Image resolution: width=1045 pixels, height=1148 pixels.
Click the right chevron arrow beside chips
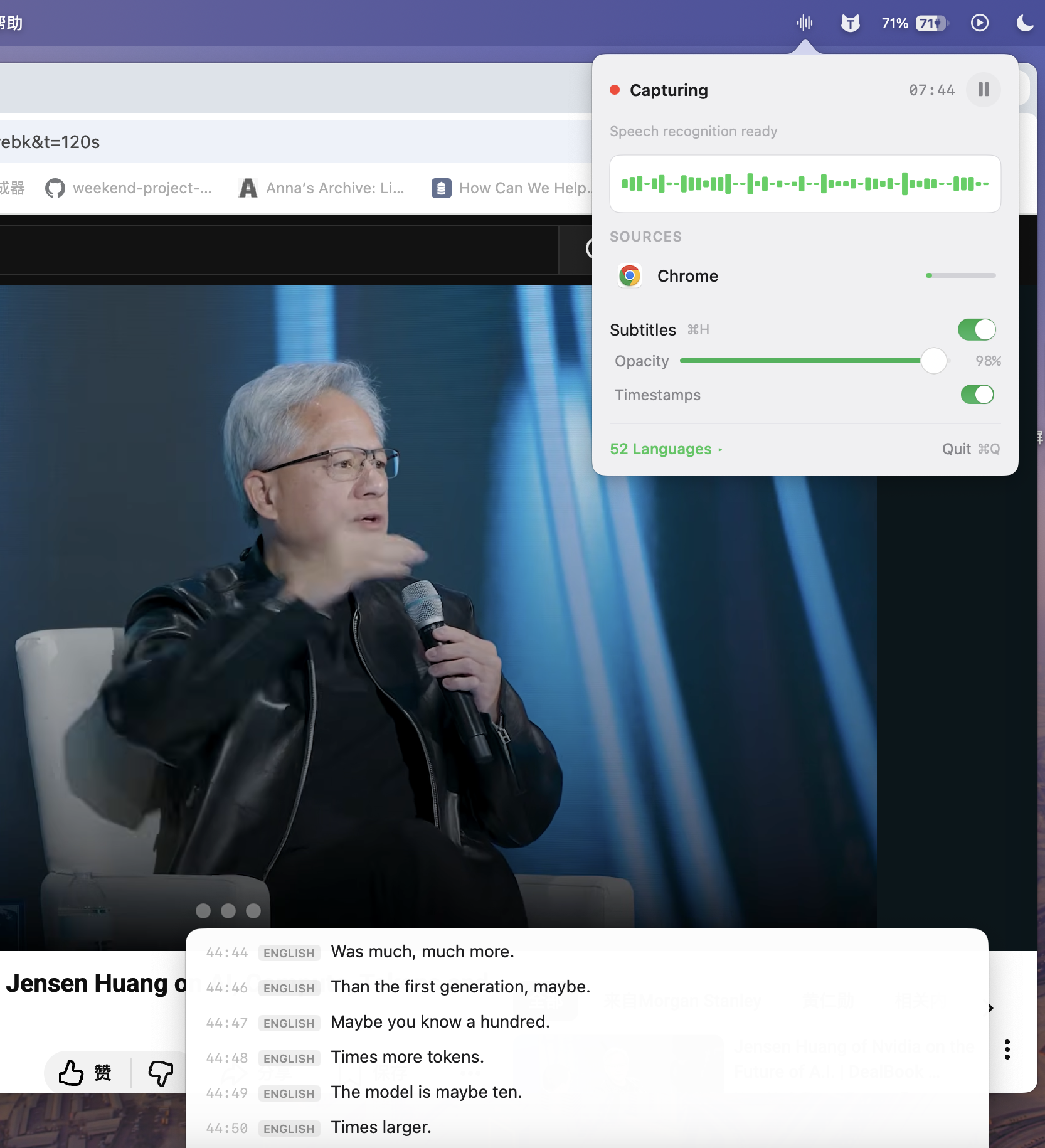click(x=991, y=1008)
